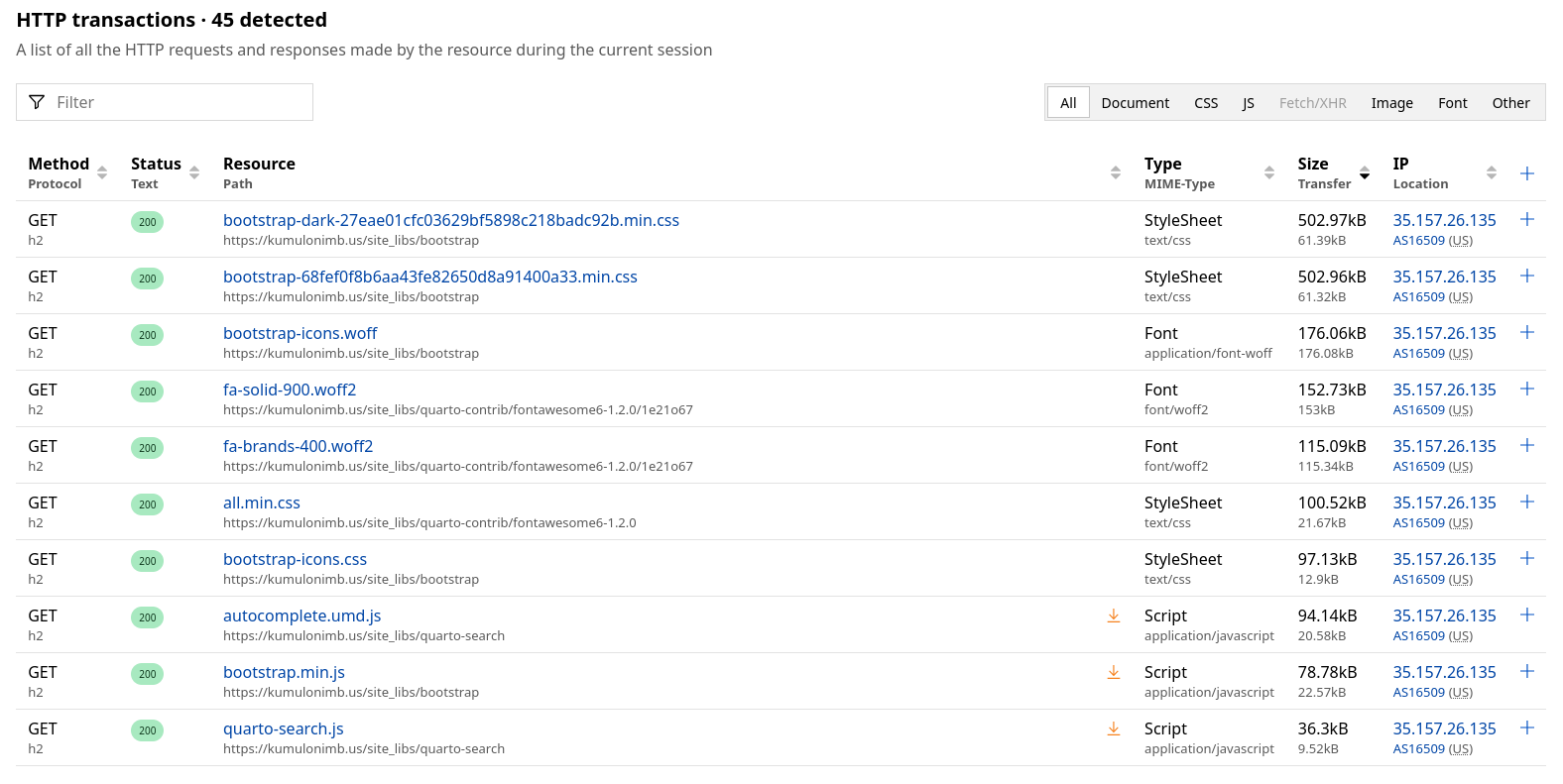
Task: Select the All filter tab
Action: [1068, 103]
